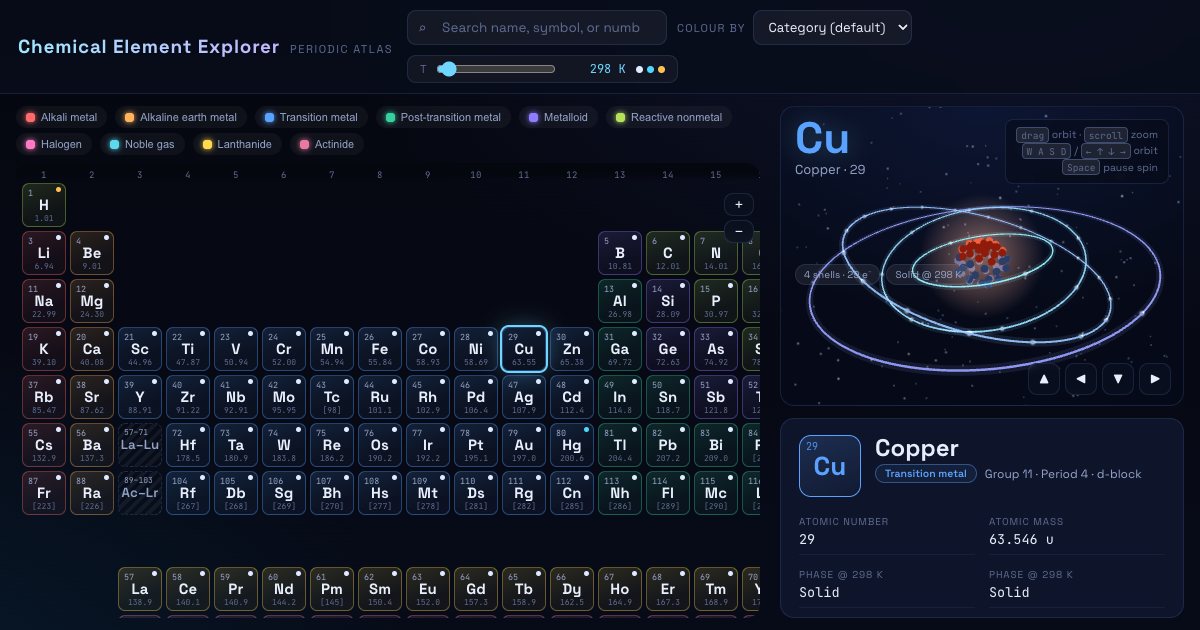The image size is (1200, 630).
Task: Toggle Halogen category filter
Action: [x=54, y=144]
